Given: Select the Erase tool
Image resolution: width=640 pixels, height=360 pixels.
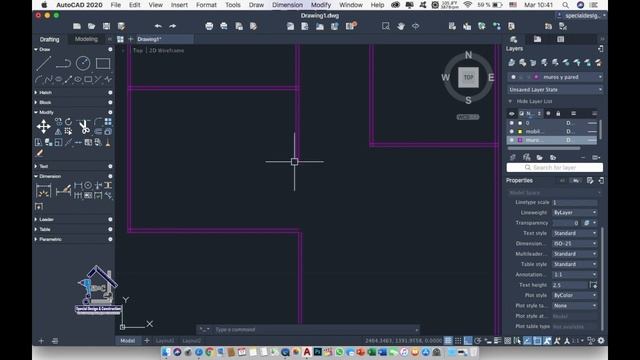Looking at the screenshot, I should 39,153.
